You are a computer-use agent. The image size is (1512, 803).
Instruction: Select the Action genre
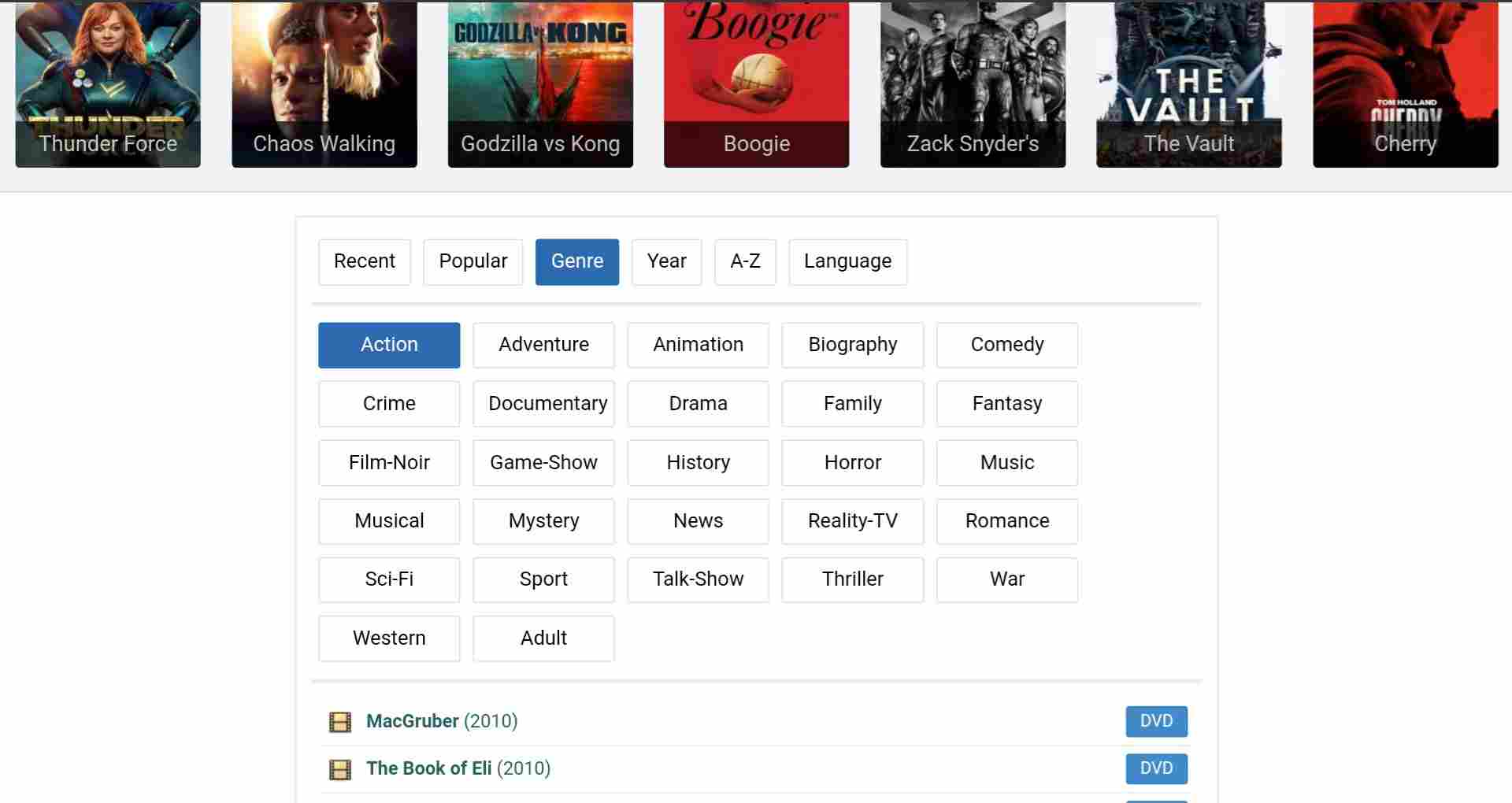(389, 346)
